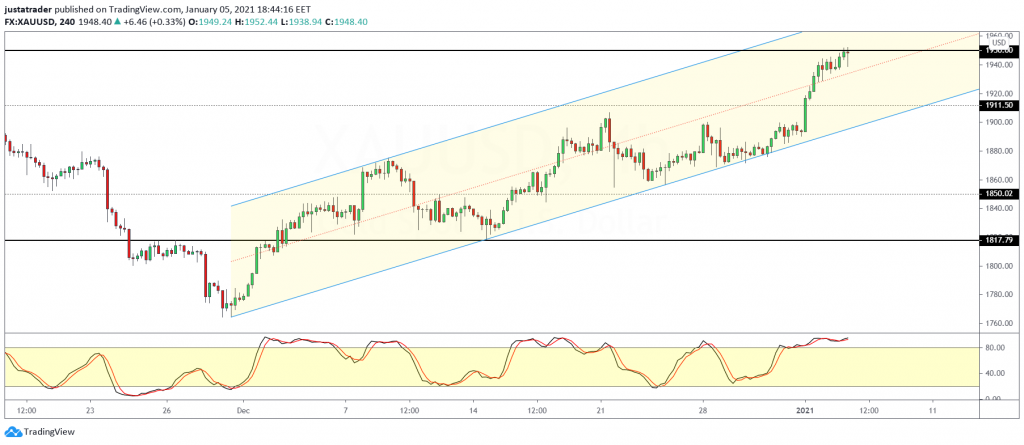Select the 23 date marker on time axis

pyautogui.click(x=90, y=410)
